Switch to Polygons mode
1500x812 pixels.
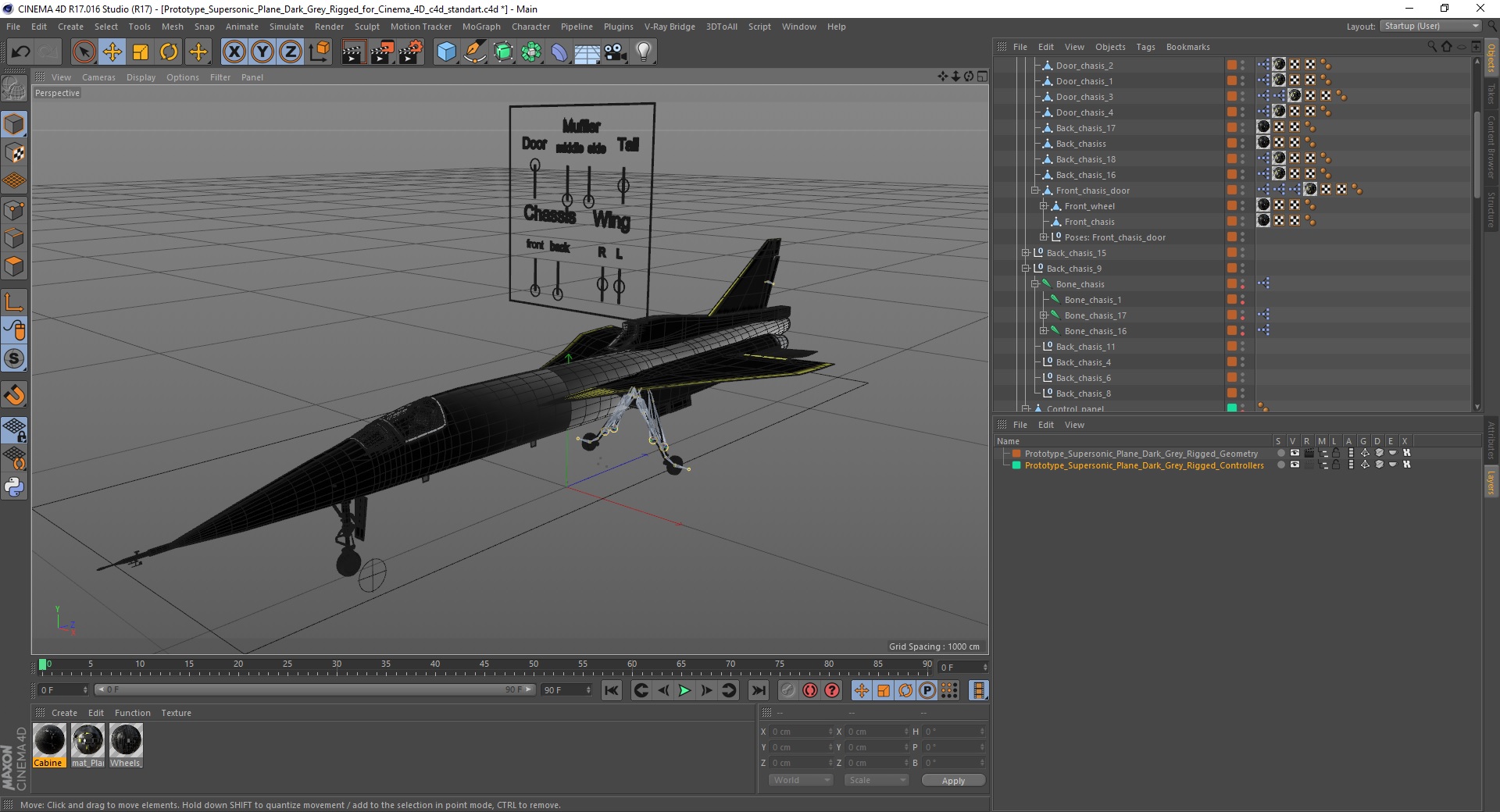(14, 265)
